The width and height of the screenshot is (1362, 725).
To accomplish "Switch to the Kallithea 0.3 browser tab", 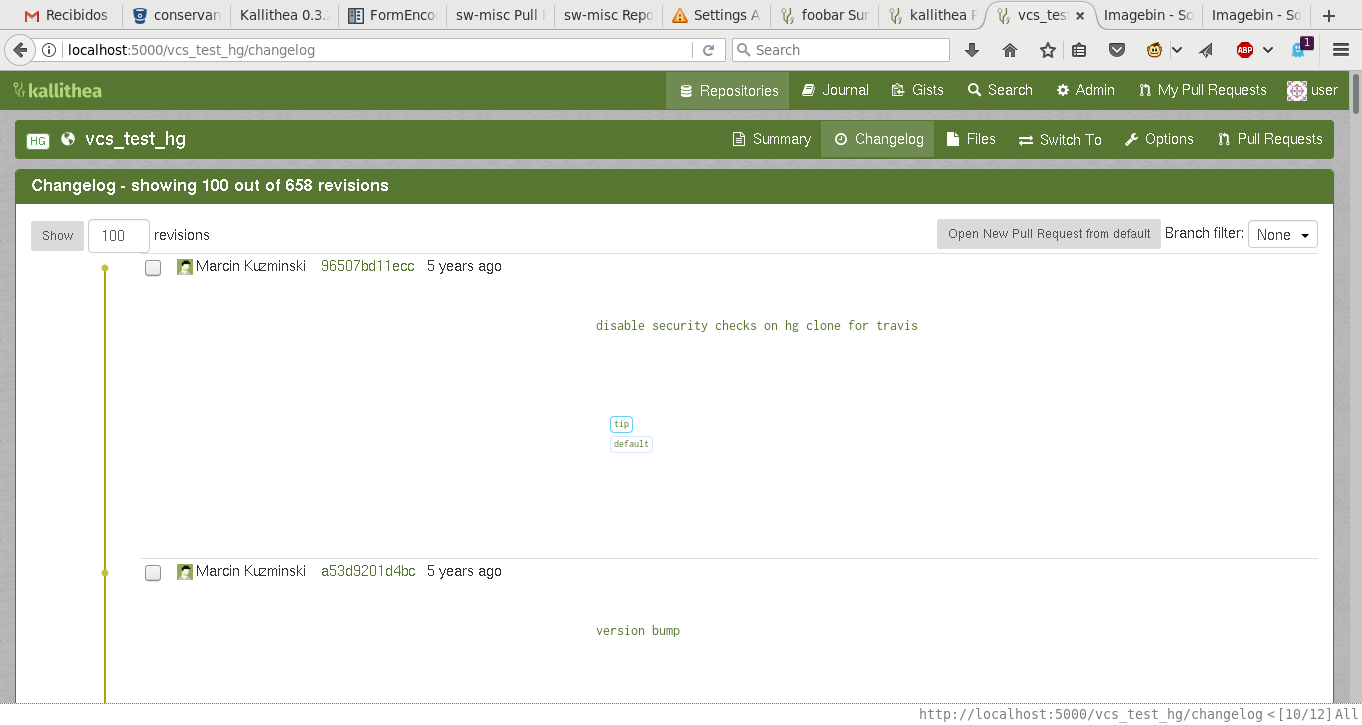I will coord(285,16).
